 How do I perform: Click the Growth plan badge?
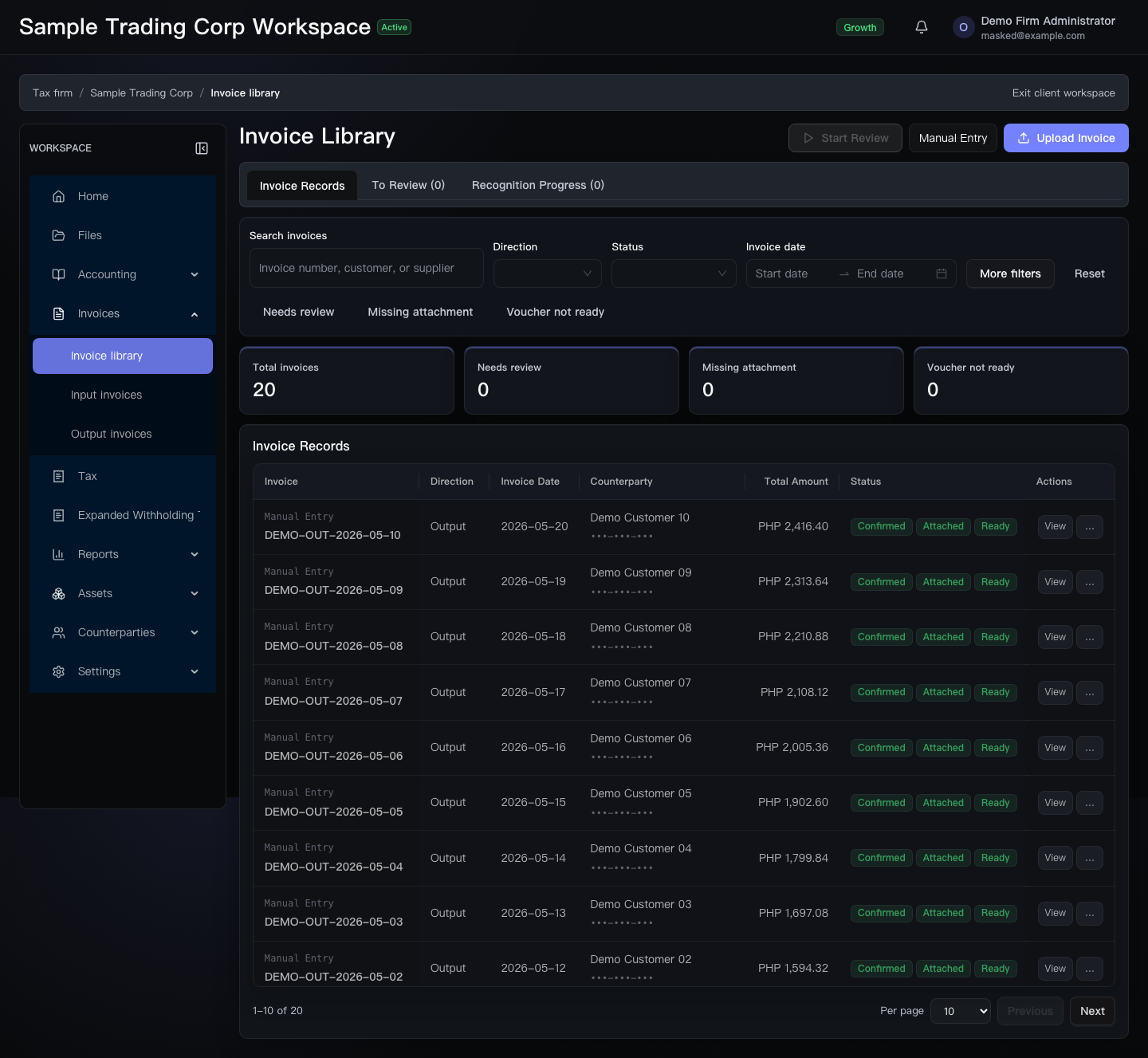click(860, 27)
